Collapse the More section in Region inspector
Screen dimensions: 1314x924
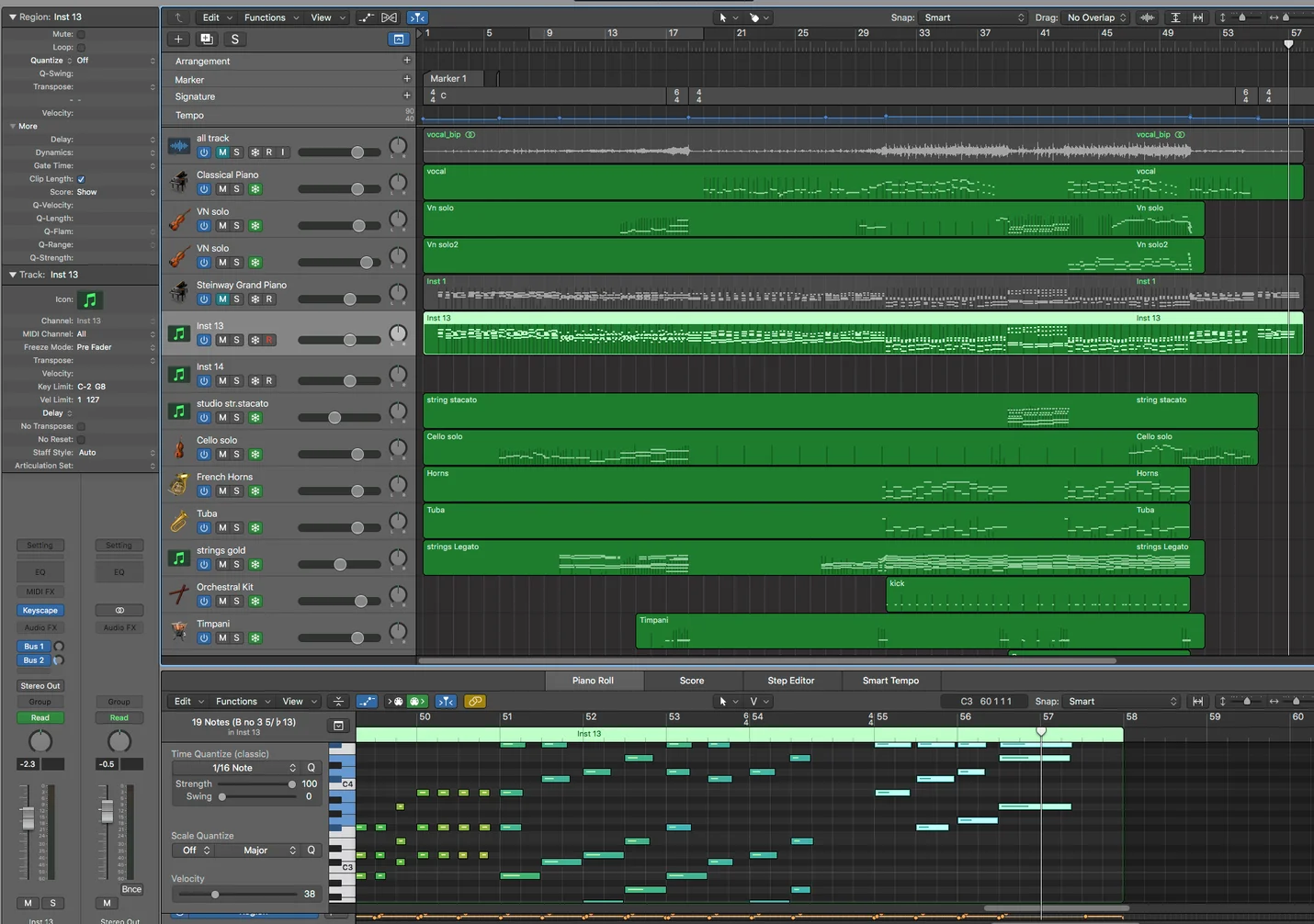(13, 126)
